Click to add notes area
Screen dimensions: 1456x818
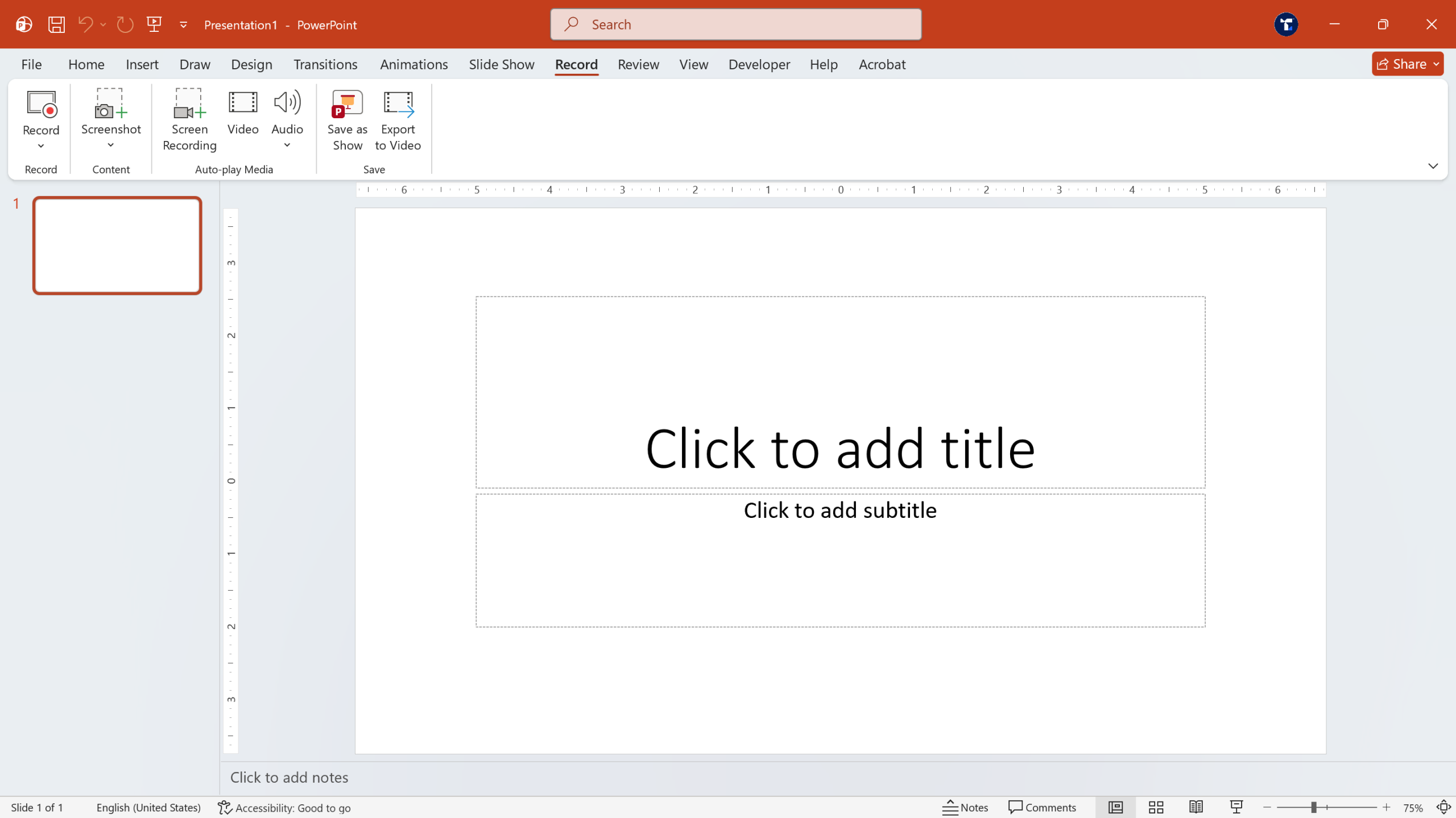click(x=837, y=777)
